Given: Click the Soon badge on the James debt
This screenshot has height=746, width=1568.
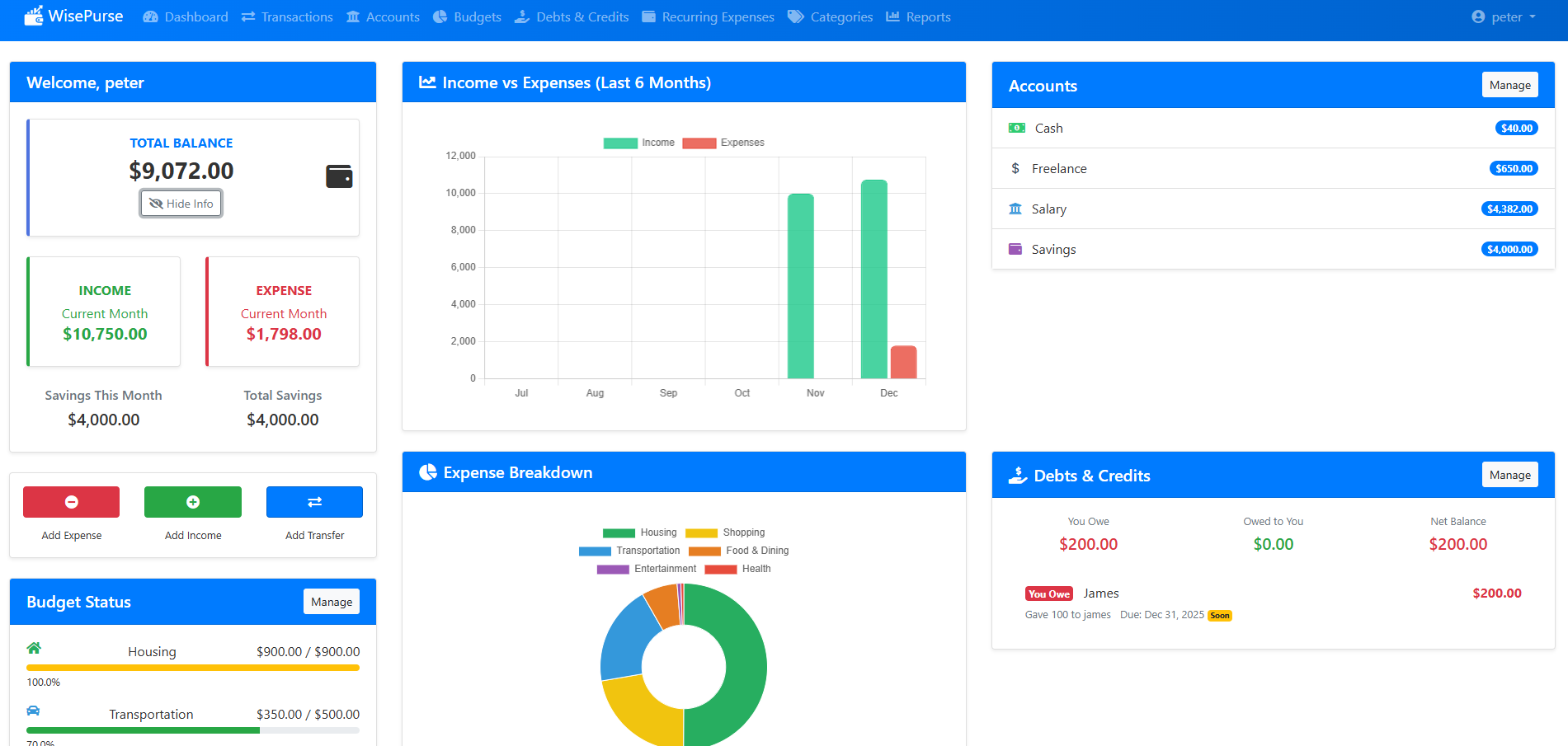Looking at the screenshot, I should [x=1219, y=615].
